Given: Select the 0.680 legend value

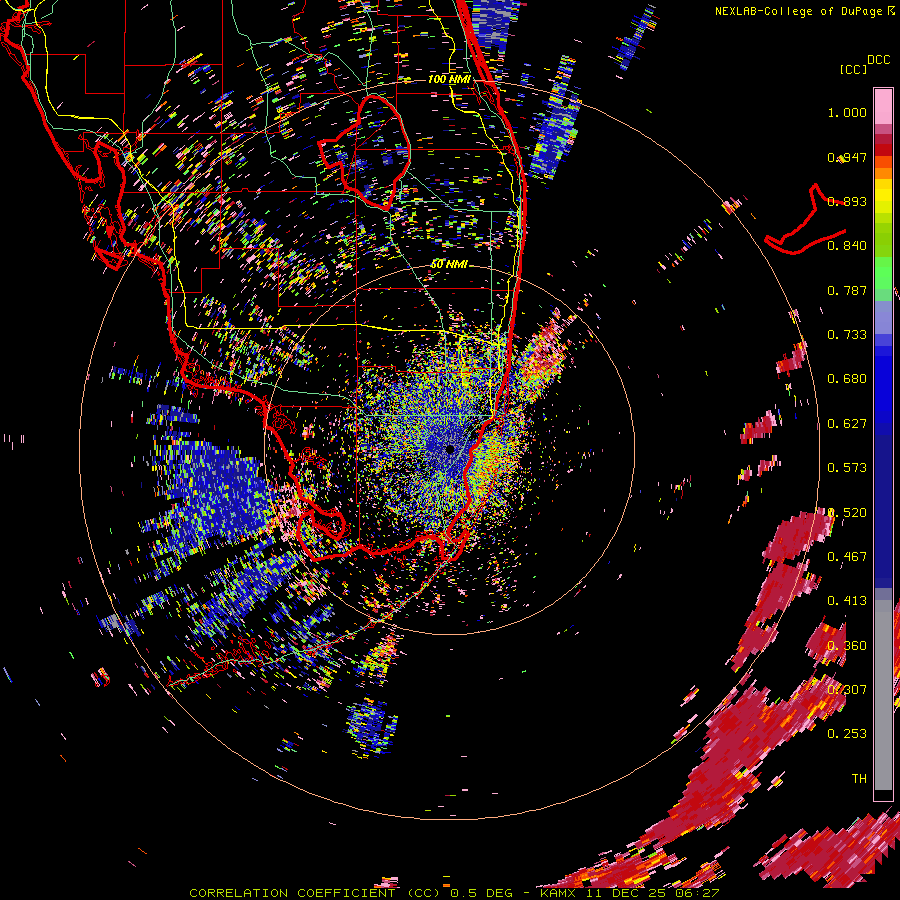Looking at the screenshot, I should [x=847, y=379].
